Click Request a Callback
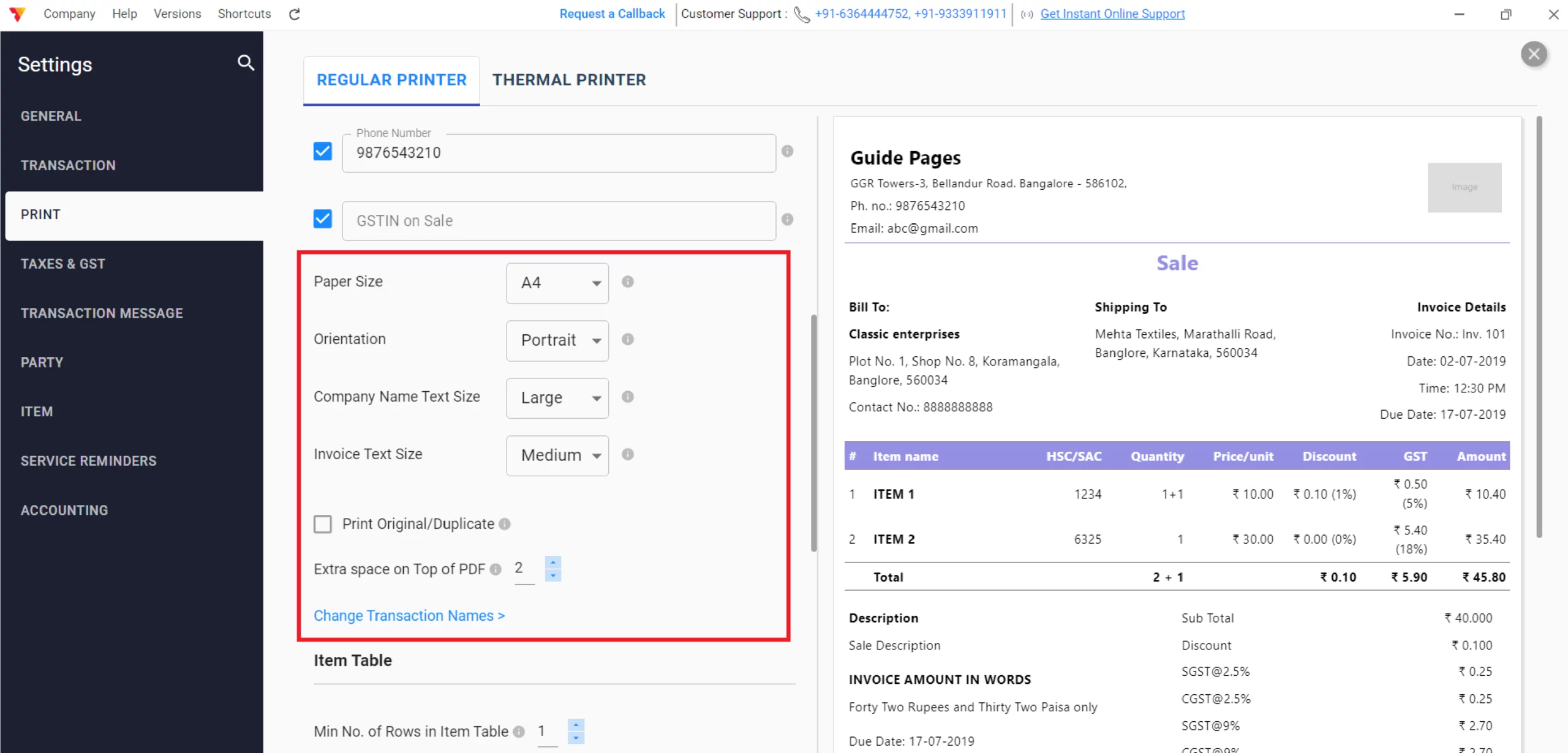1568x753 pixels. click(x=611, y=13)
